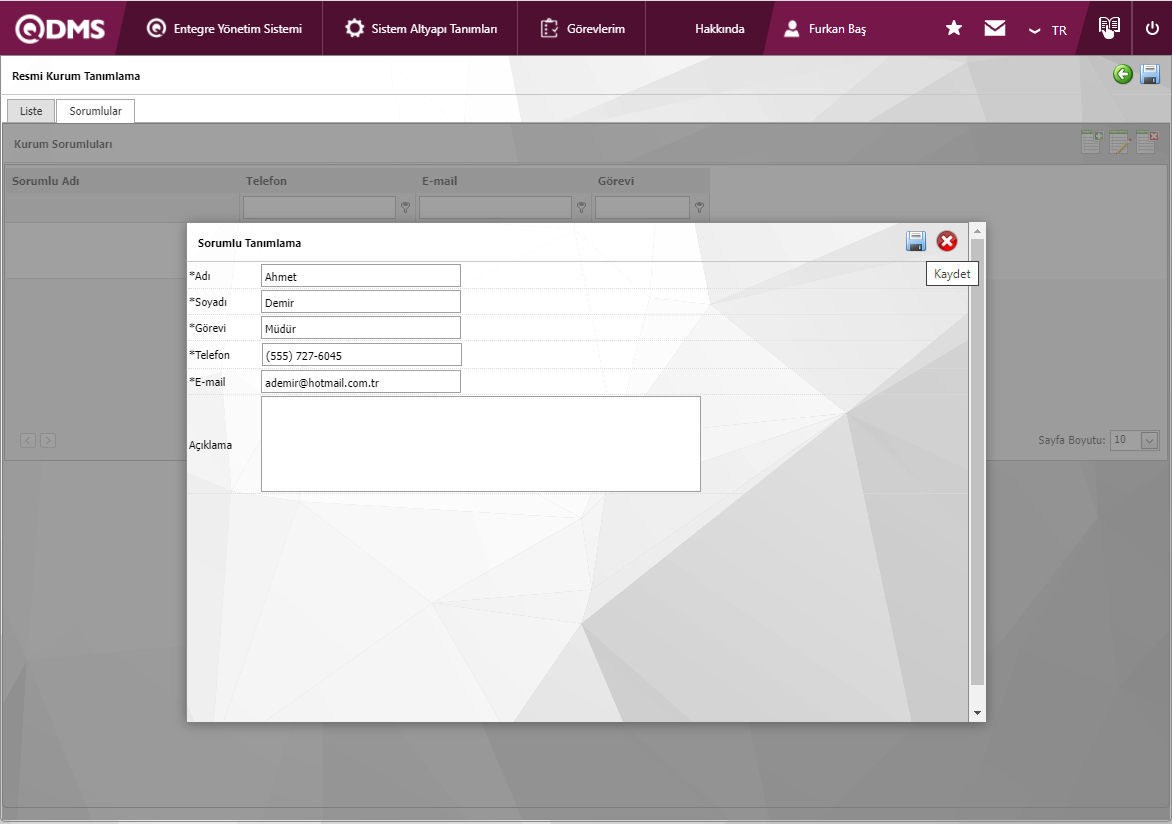1172x824 pixels.
Task: Open the Görevlerim menu
Action: tap(583, 29)
